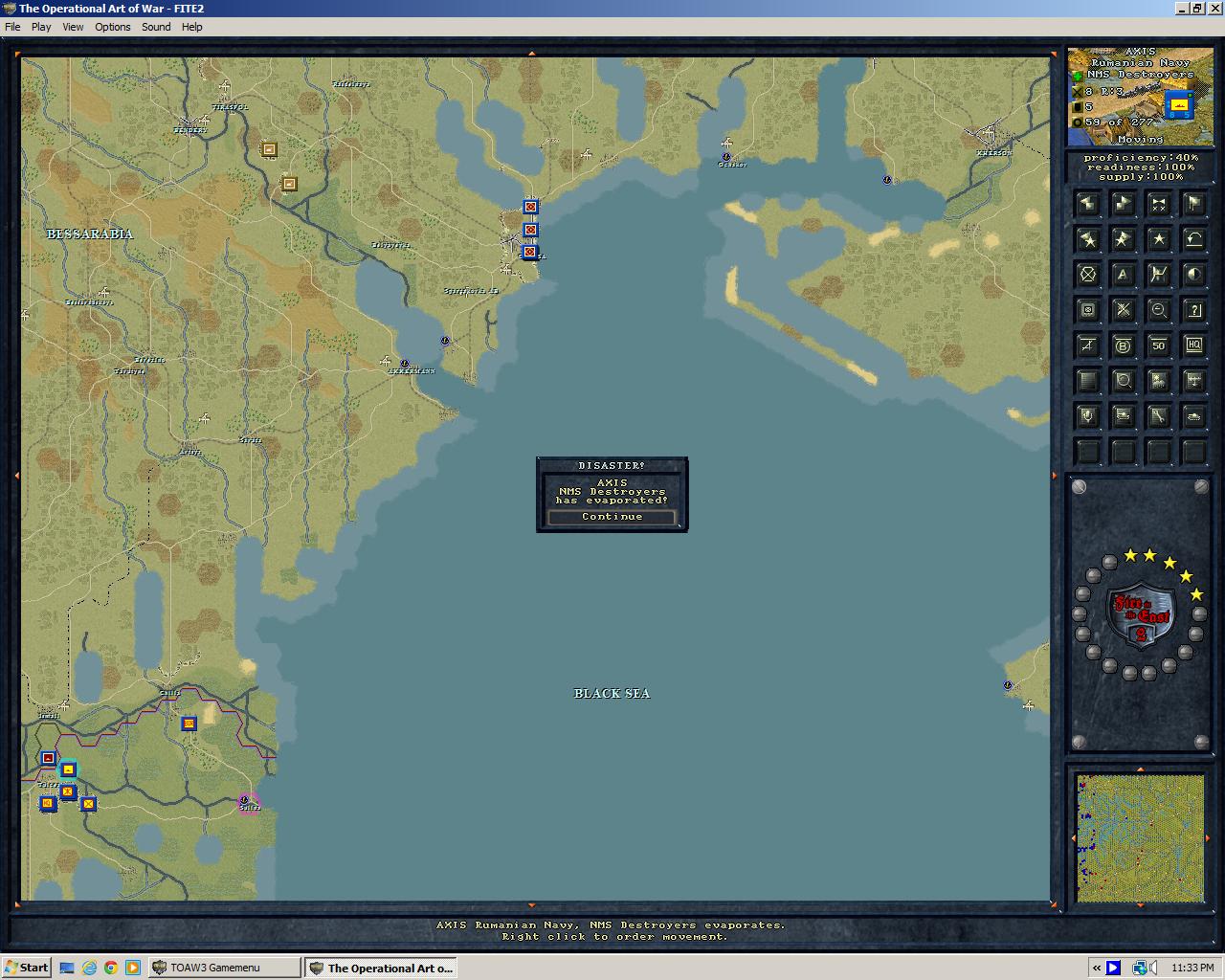Viewport: 1225px width, 980px height.
Task: Click the zoom out magnifier icon
Action: pos(1158,310)
